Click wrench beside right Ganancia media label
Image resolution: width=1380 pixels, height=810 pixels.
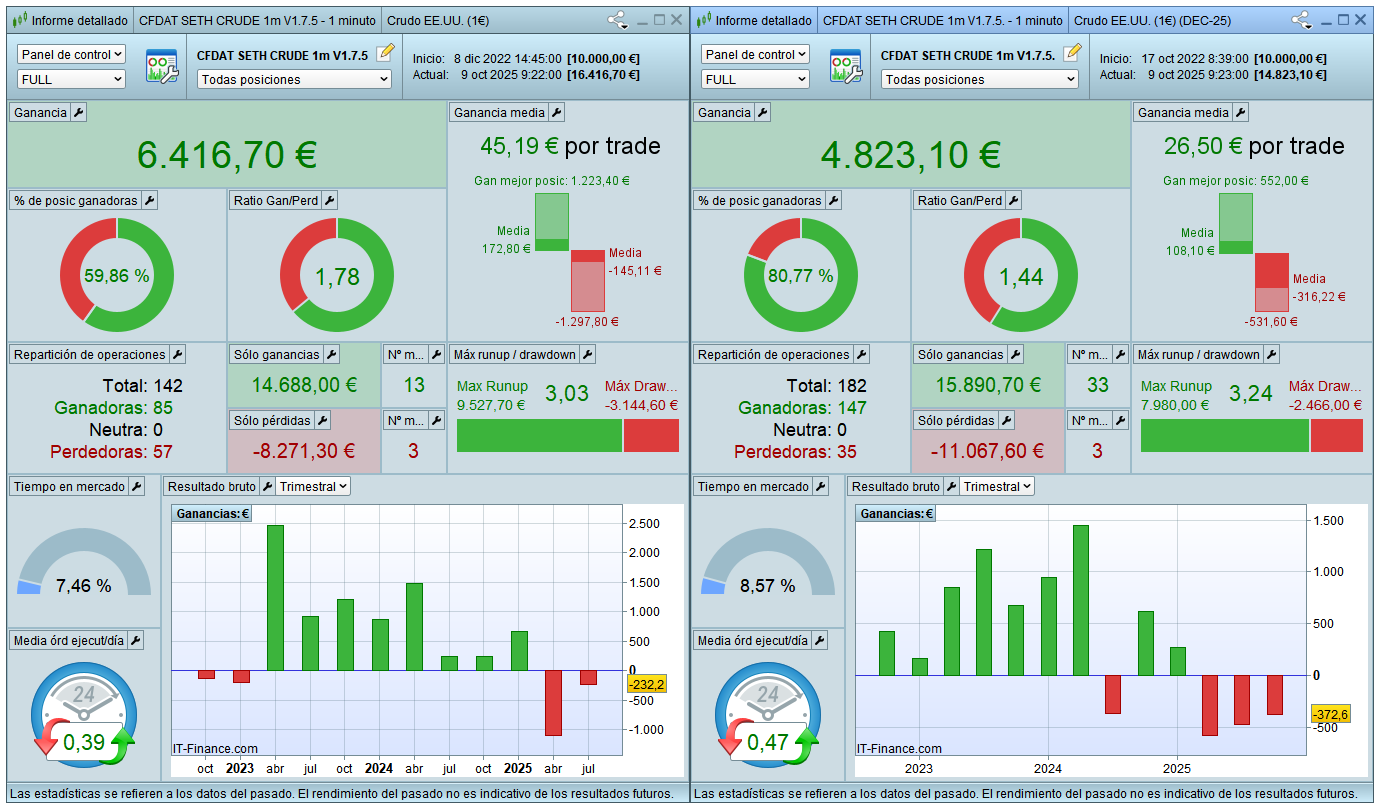pos(1240,113)
